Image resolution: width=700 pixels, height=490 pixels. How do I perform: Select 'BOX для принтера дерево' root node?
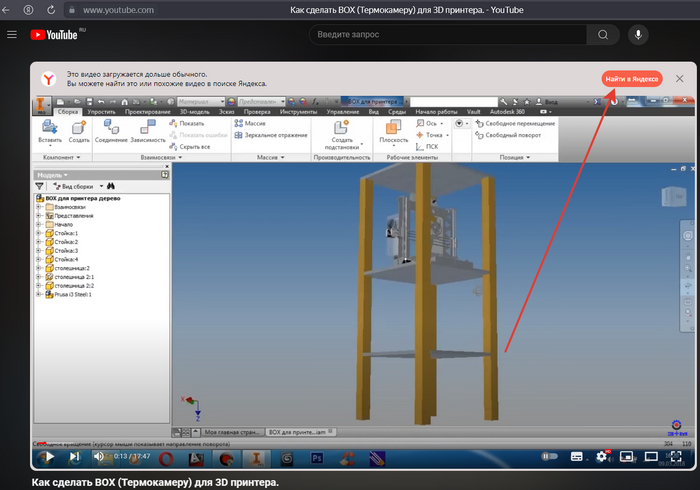[x=83, y=198]
